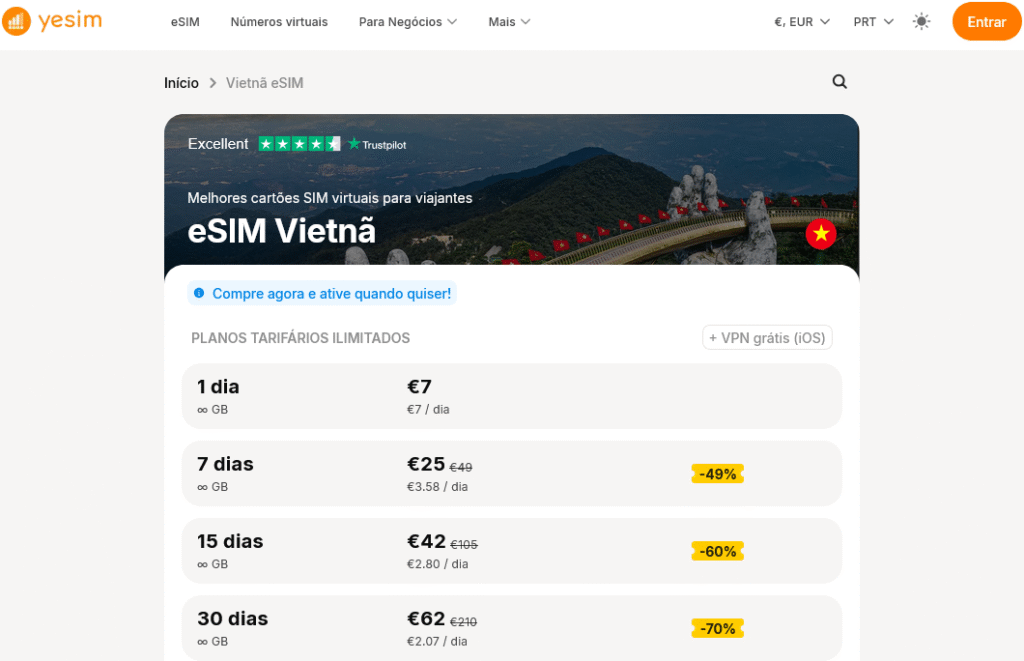Toggle light/dark theme with the sun icon
The height and width of the screenshot is (661, 1024).
[921, 21]
